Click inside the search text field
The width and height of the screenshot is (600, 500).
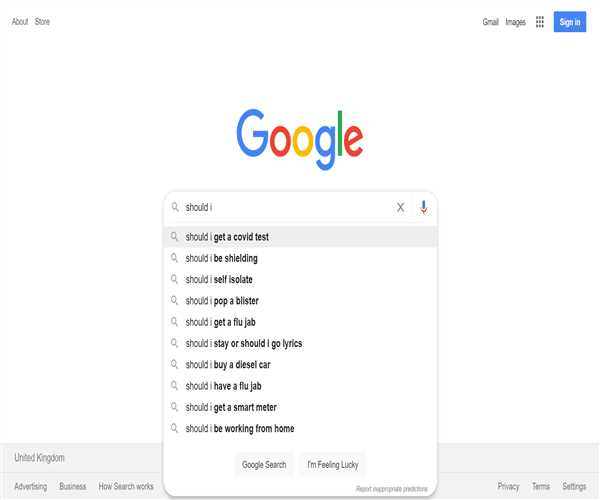290,207
